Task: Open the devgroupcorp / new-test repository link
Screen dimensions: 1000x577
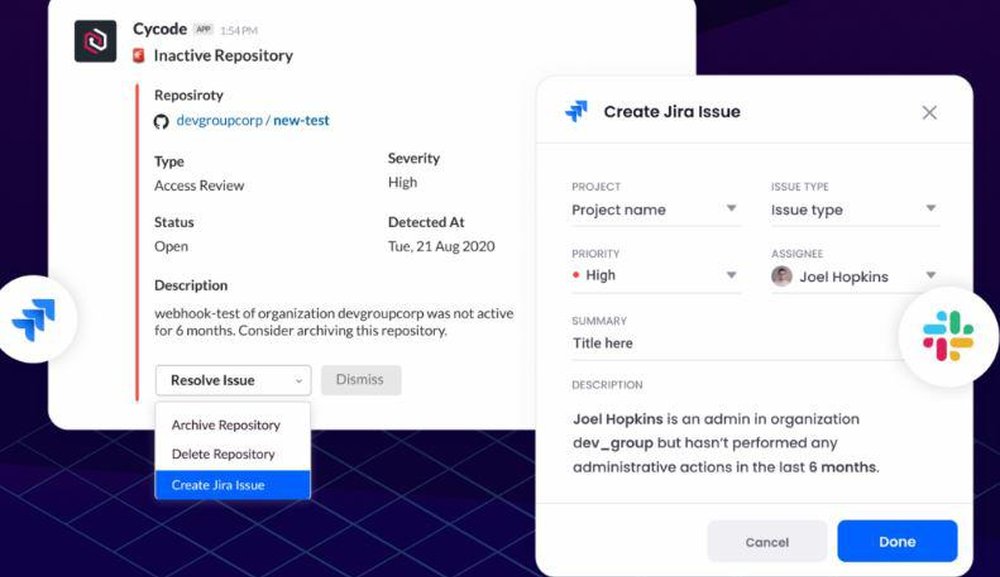Action: point(253,121)
